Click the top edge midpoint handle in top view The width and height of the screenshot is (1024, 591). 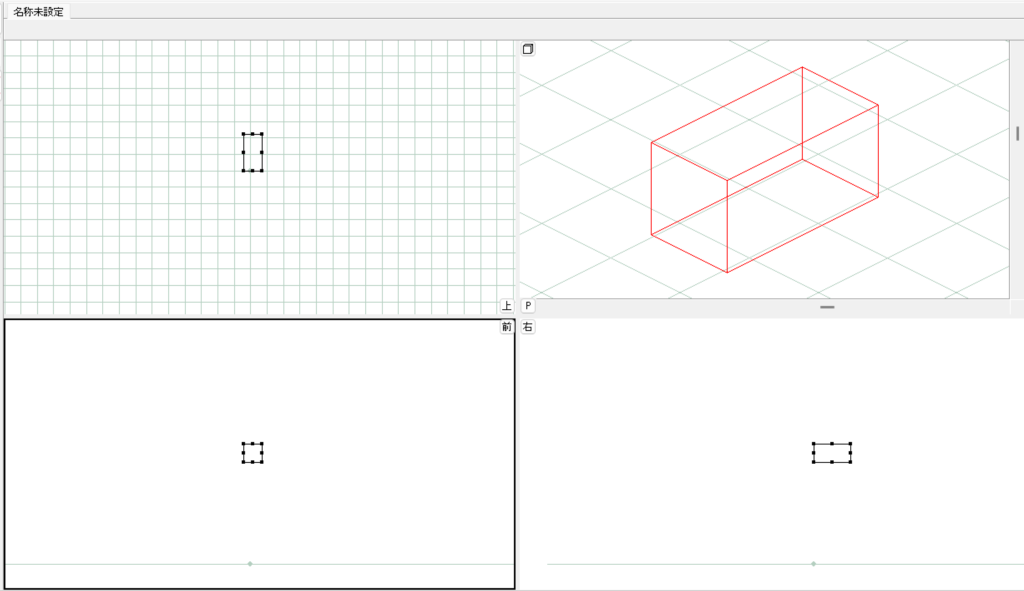coord(252,134)
